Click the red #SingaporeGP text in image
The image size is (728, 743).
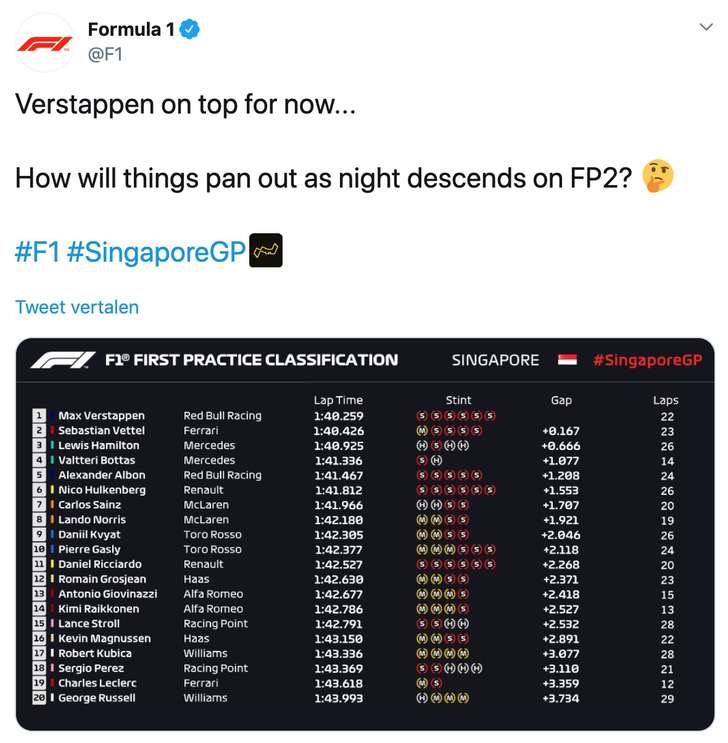[647, 360]
